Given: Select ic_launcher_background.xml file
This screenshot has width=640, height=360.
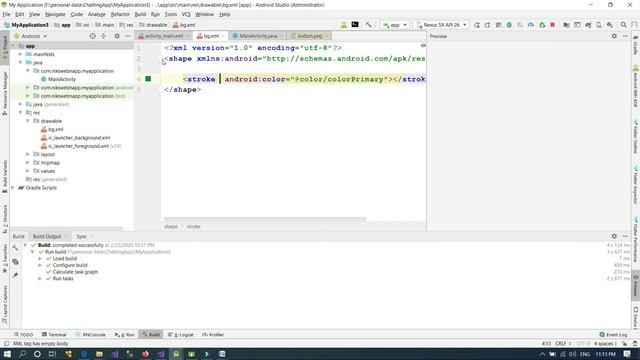Looking at the screenshot, I should (x=79, y=138).
